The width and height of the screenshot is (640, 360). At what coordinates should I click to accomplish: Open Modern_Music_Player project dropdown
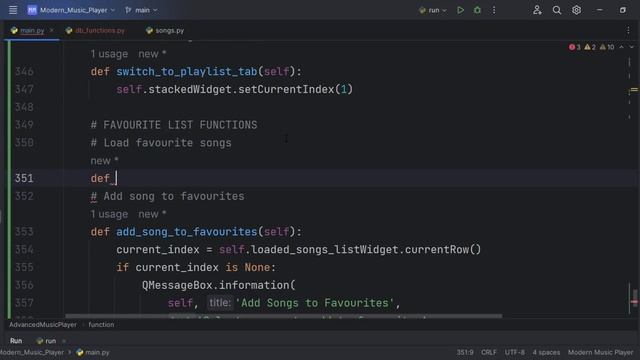tap(71, 10)
